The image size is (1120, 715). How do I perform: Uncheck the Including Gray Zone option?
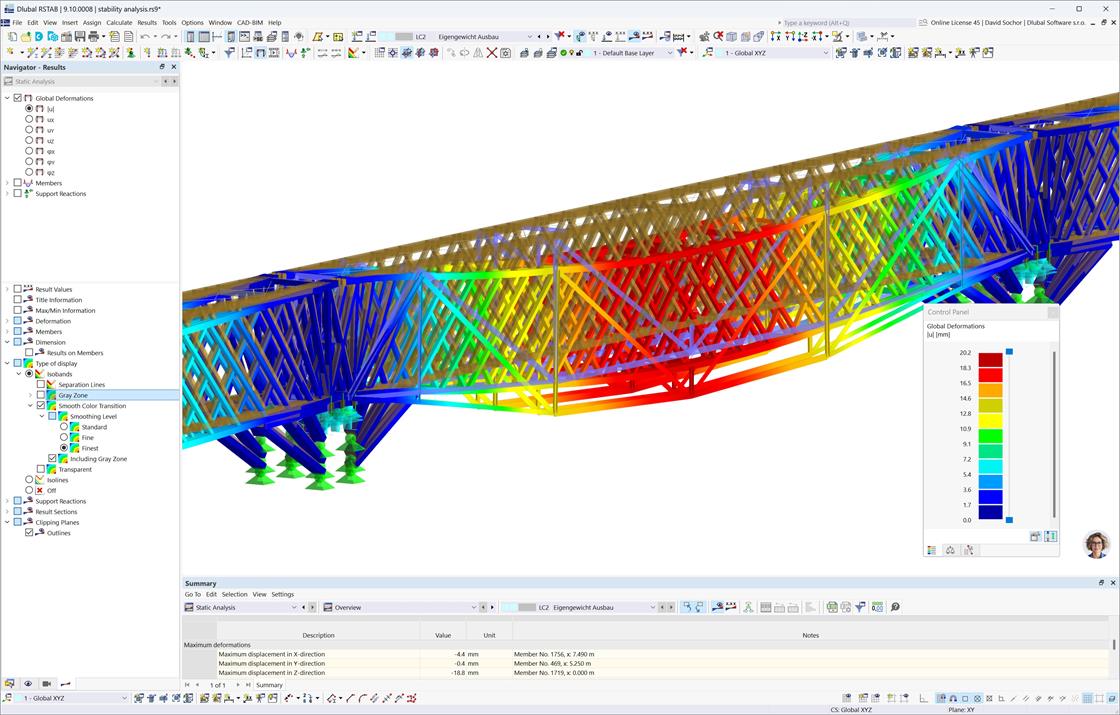(x=50, y=458)
